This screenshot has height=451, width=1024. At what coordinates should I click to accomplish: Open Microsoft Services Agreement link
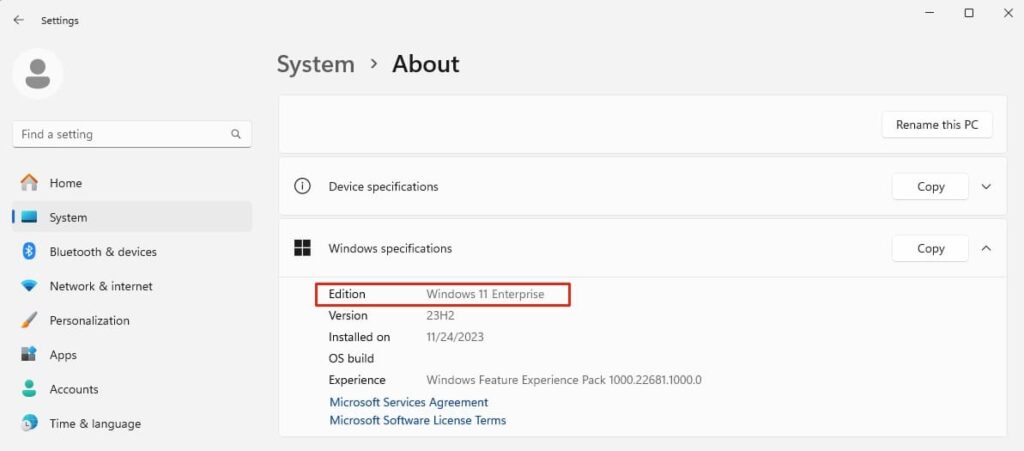(x=408, y=402)
